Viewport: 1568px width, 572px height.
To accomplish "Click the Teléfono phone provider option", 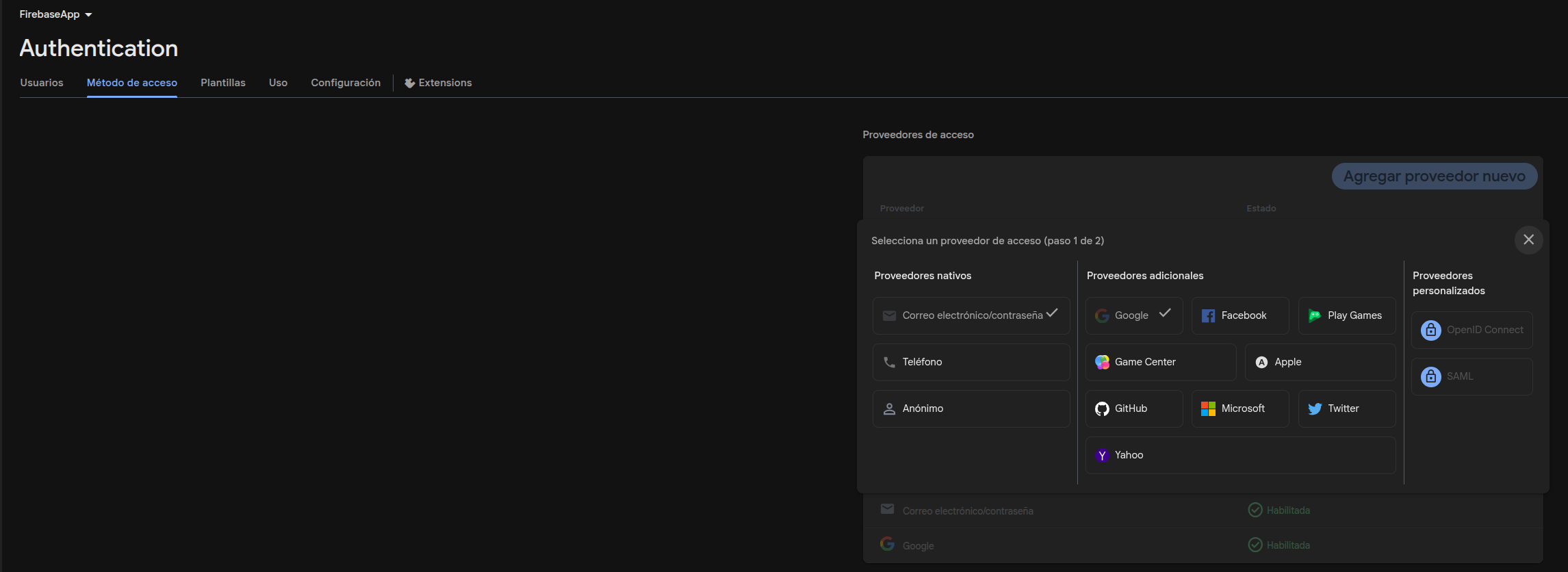I will (971, 362).
